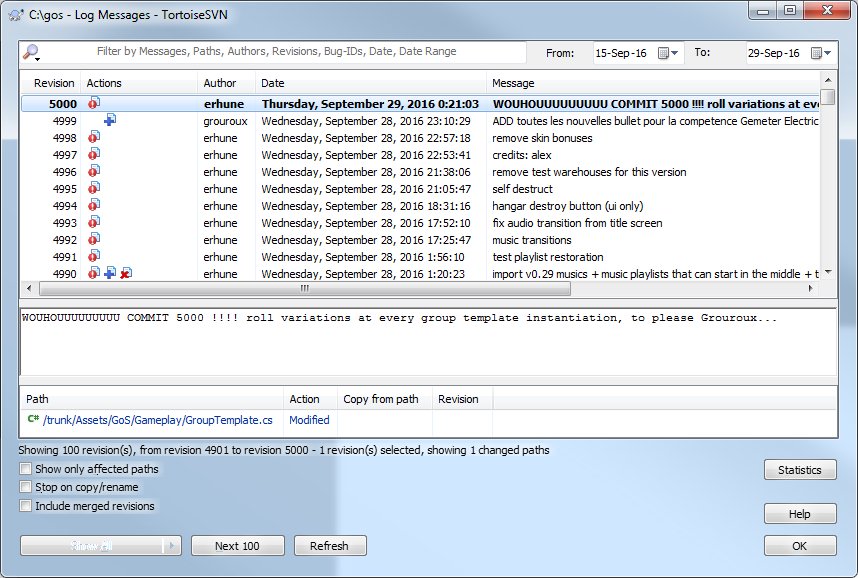Click modified action icon for revision 4993
Screen dimensions: 858x578
point(94,222)
